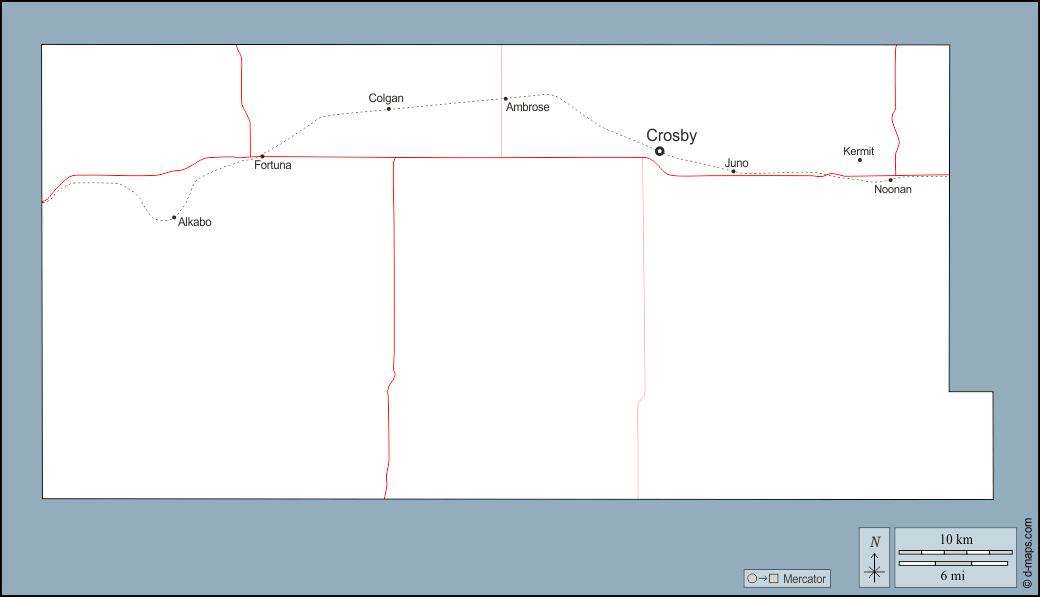This screenshot has width=1040, height=597.
Task: Click the Juno town dot marker
Action: pos(733,171)
